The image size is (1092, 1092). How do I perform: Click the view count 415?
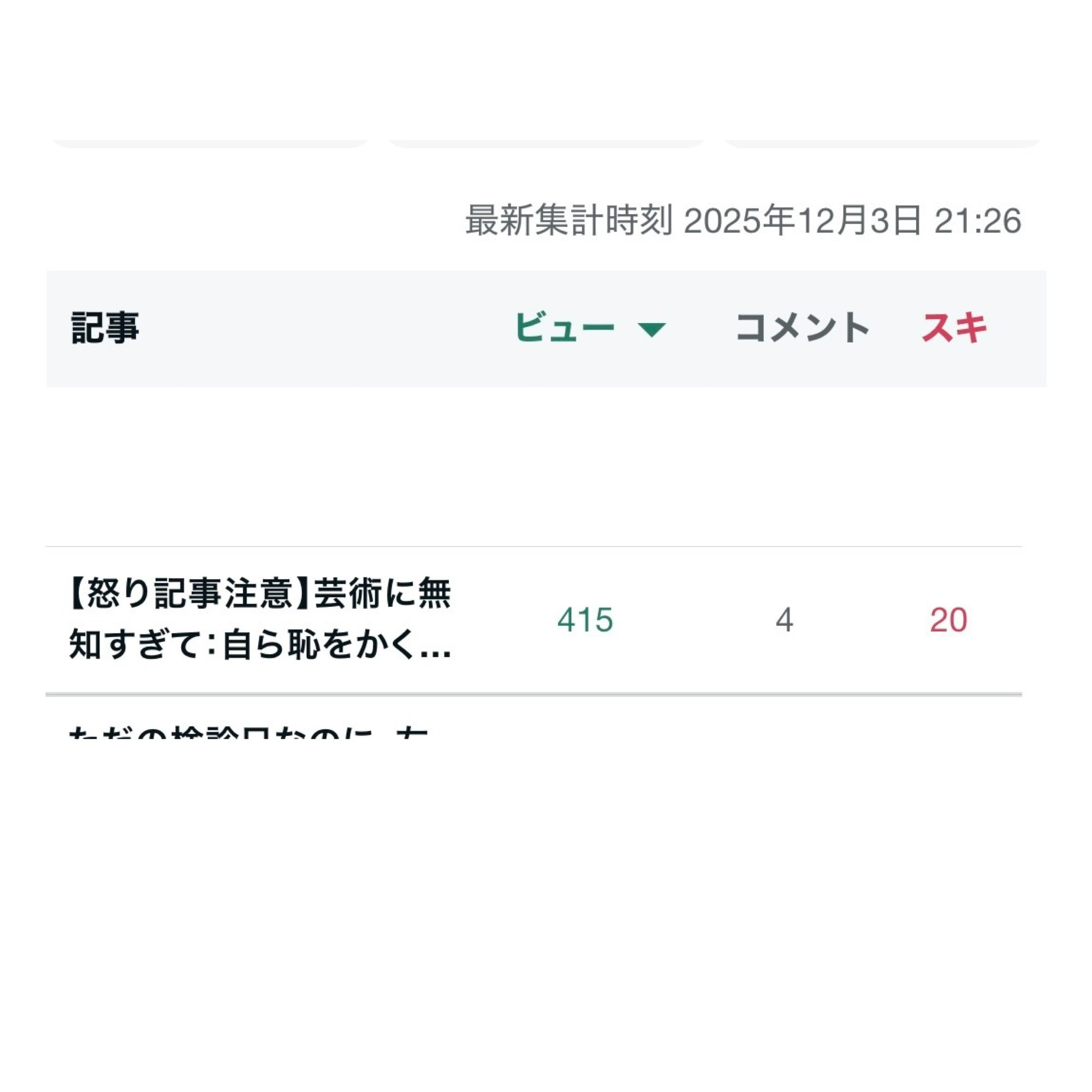(x=585, y=620)
